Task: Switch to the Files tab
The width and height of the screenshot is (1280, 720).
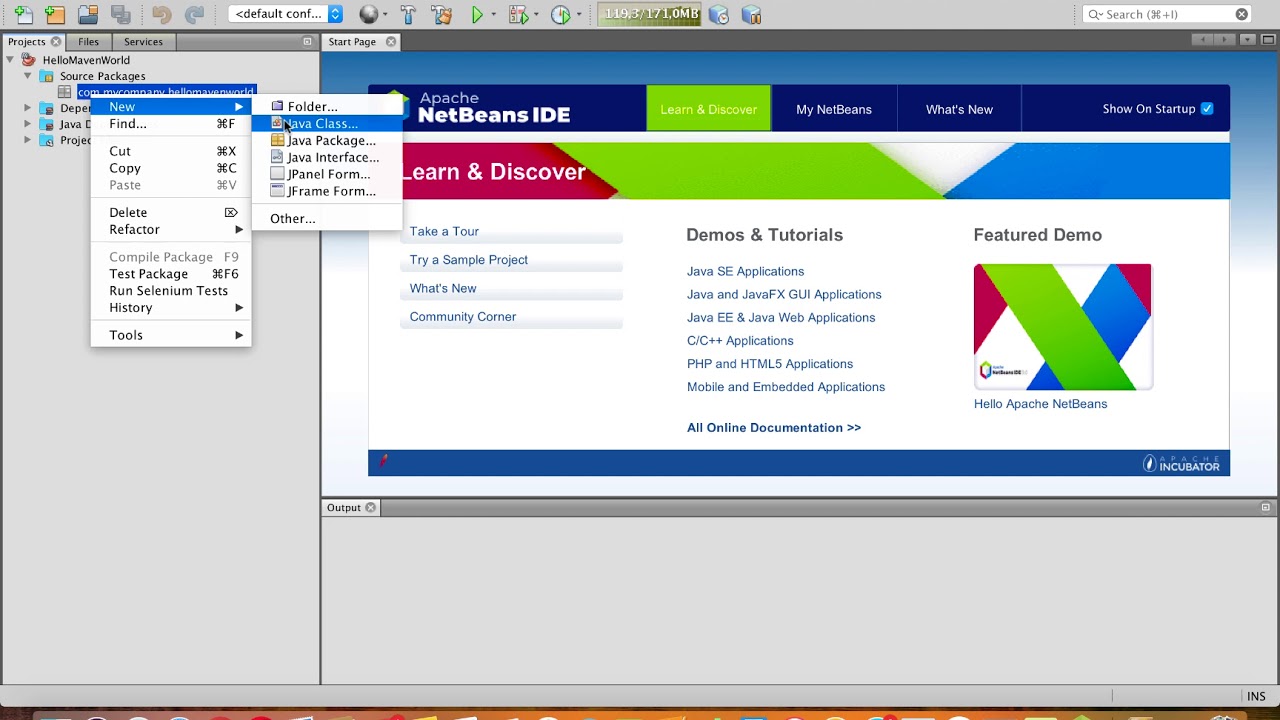Action: coord(89,42)
